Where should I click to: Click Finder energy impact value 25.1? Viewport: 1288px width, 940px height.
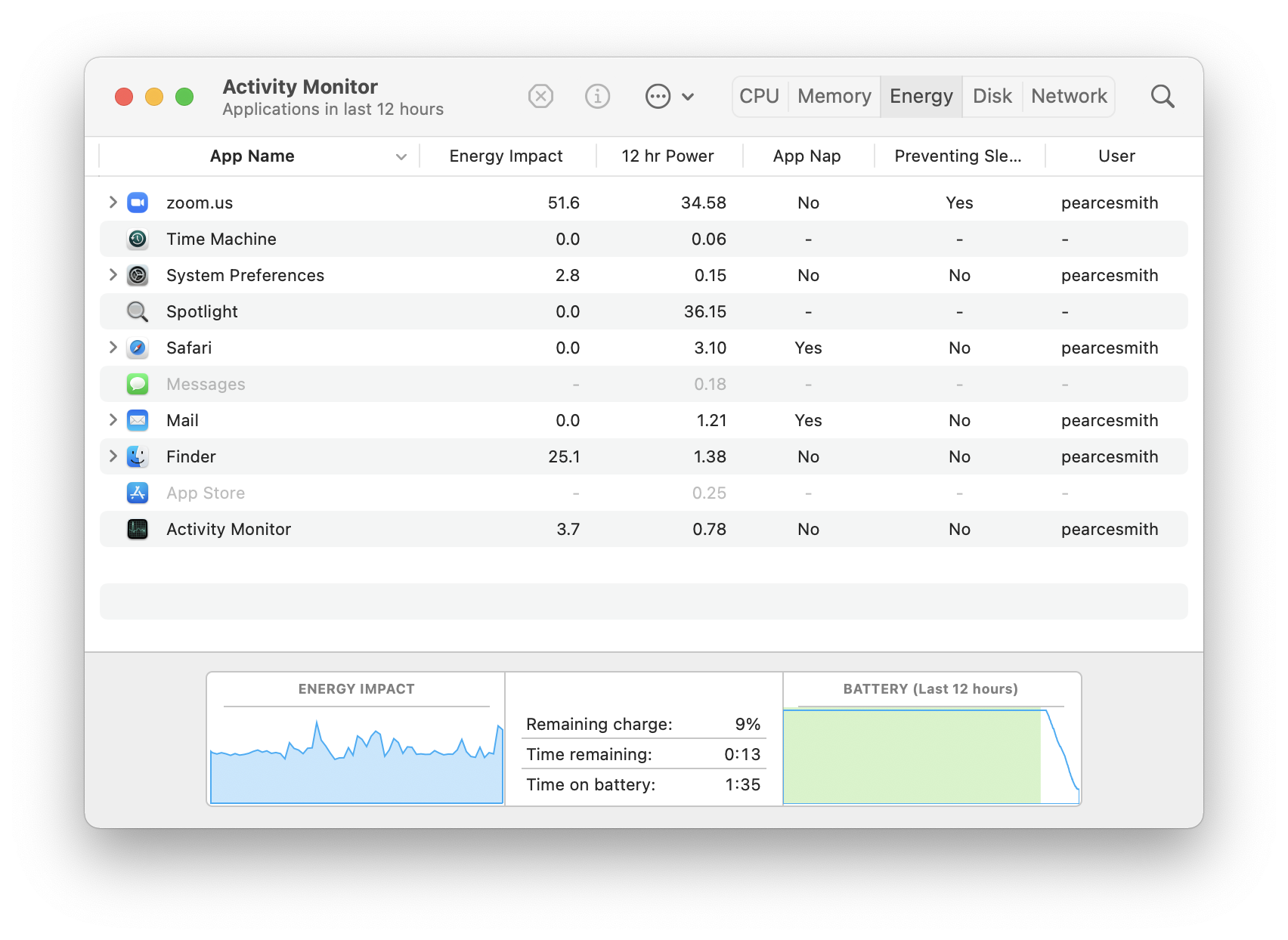tap(564, 456)
